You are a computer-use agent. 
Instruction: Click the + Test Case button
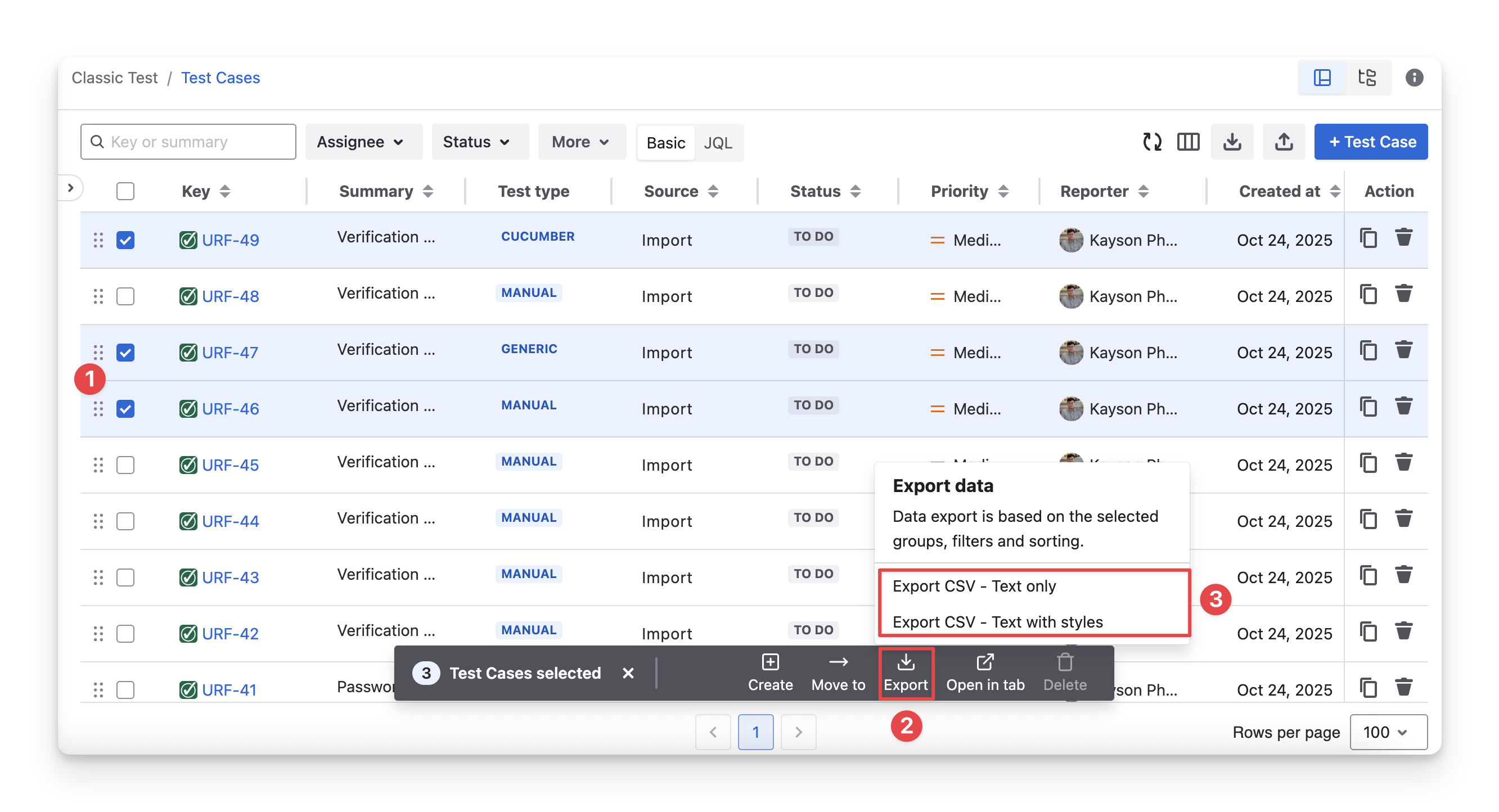pos(1370,142)
